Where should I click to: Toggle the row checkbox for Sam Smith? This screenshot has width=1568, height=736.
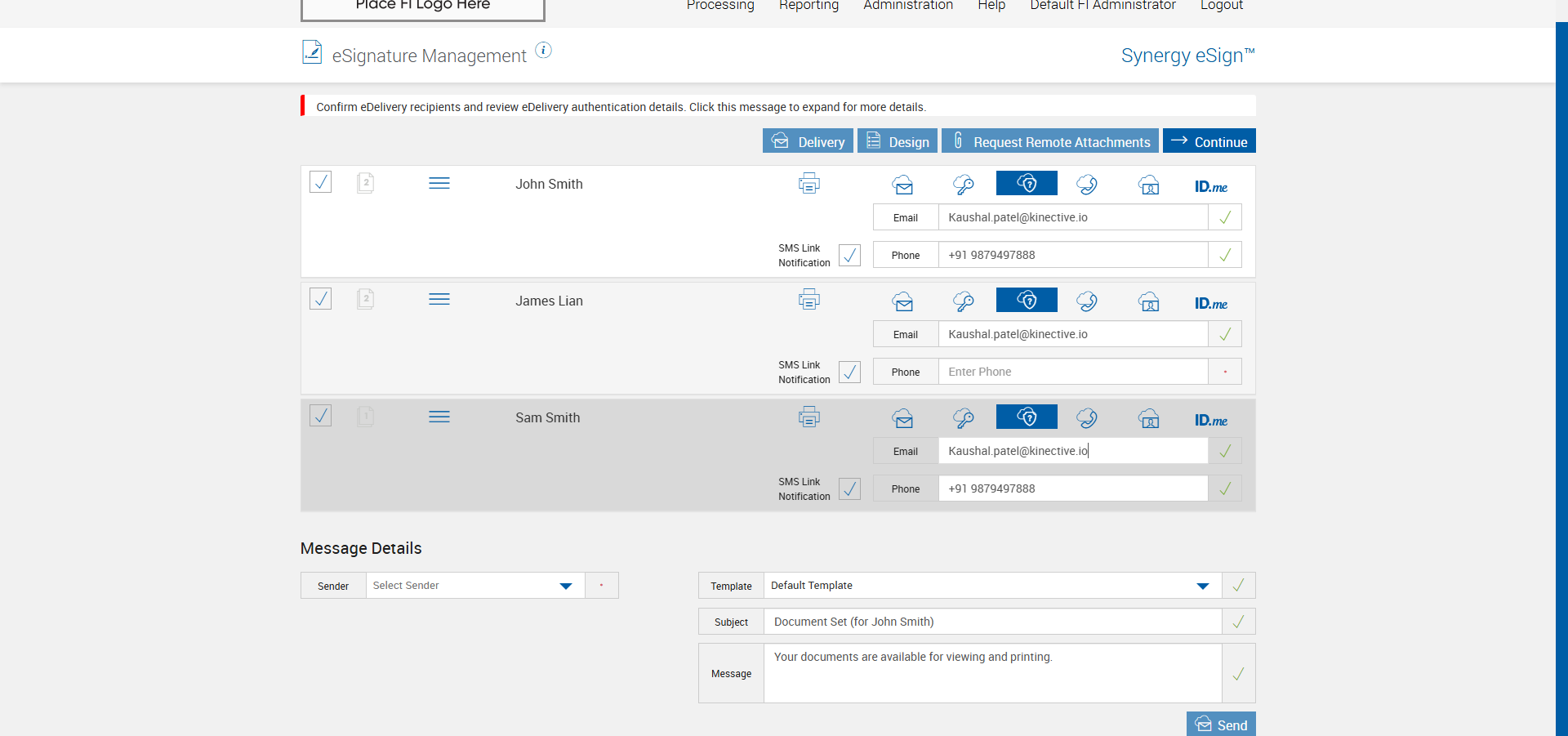(x=321, y=415)
